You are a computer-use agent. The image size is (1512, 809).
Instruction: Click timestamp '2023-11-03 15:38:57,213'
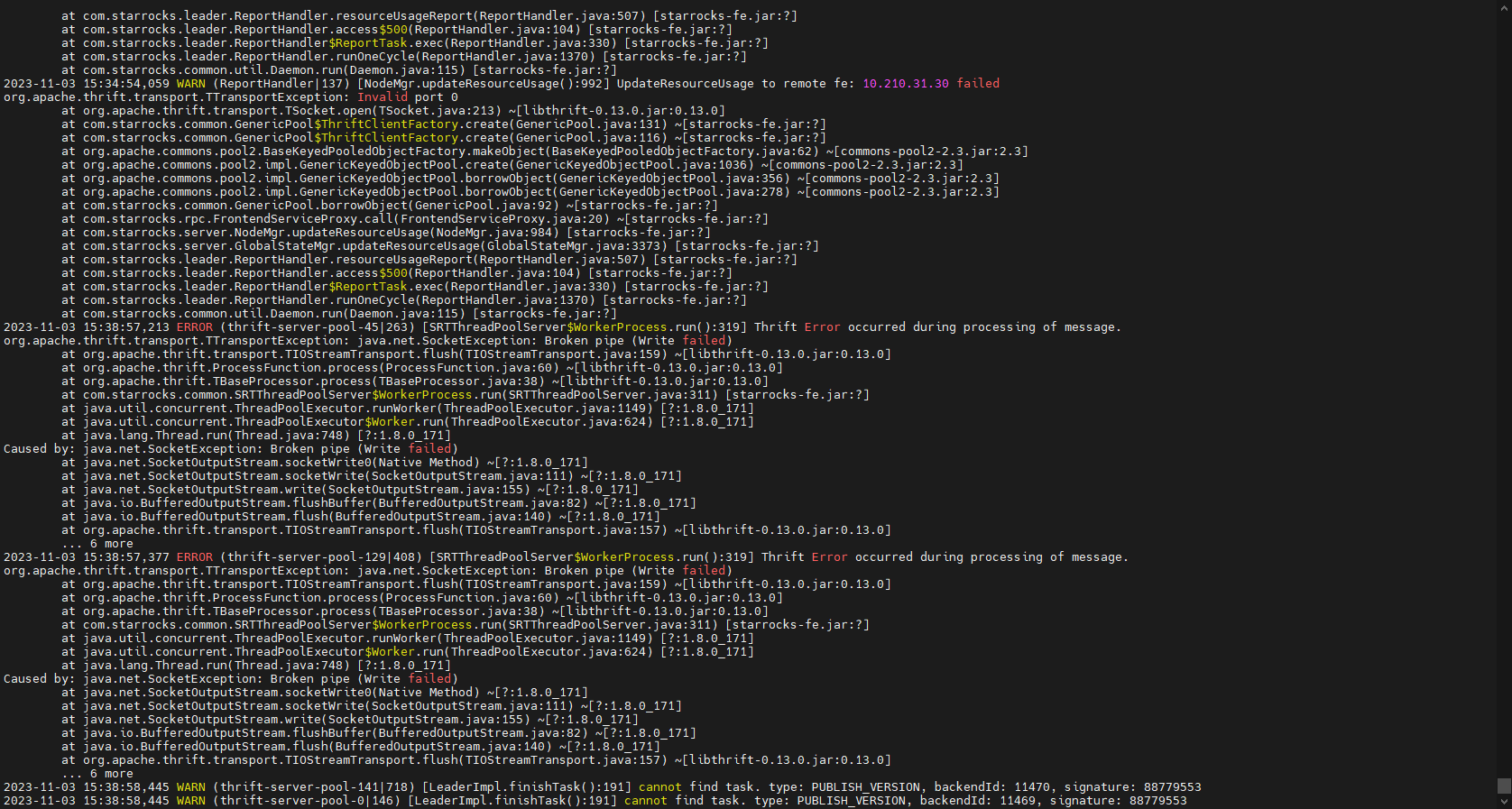click(87, 327)
